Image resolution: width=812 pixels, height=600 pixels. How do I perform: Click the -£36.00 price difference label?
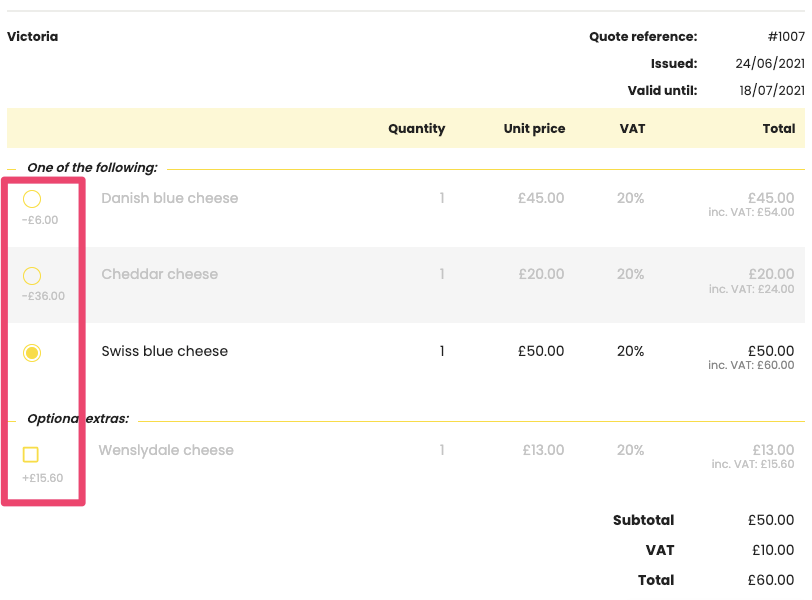click(x=43, y=296)
